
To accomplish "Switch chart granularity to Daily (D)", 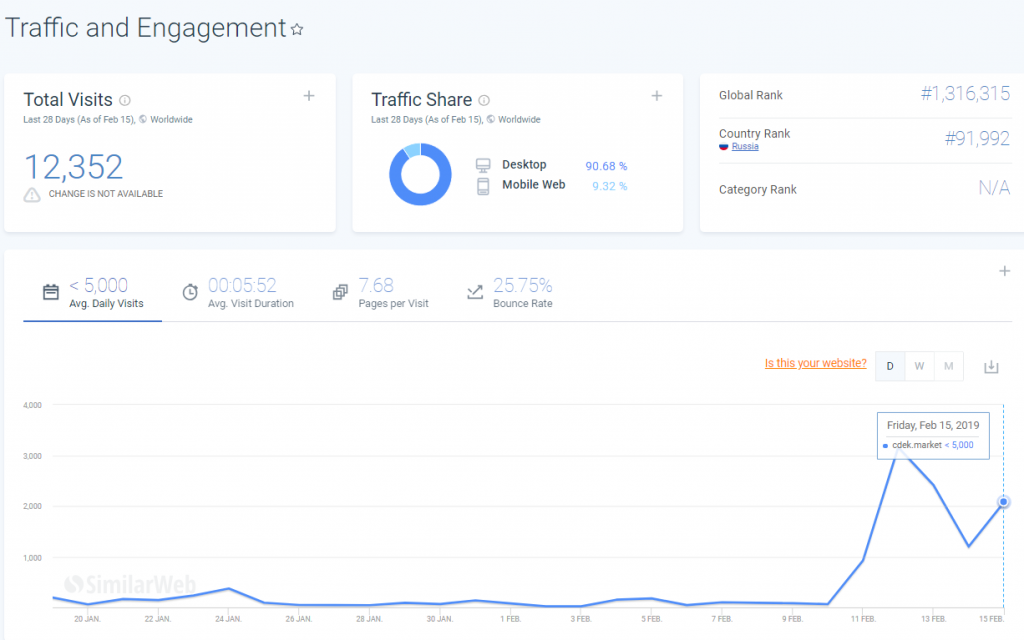I will [890, 367].
